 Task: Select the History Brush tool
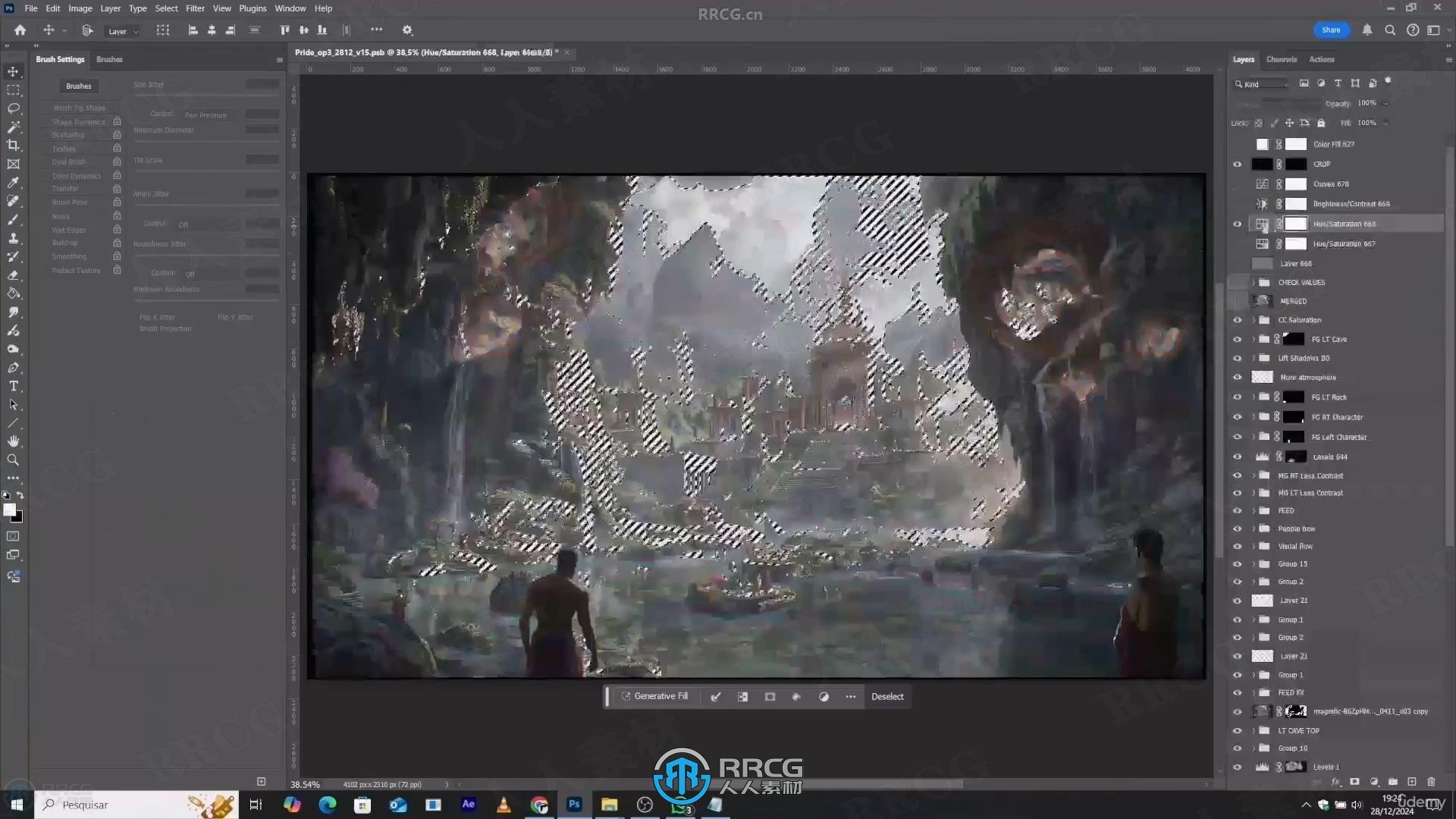pos(13,256)
